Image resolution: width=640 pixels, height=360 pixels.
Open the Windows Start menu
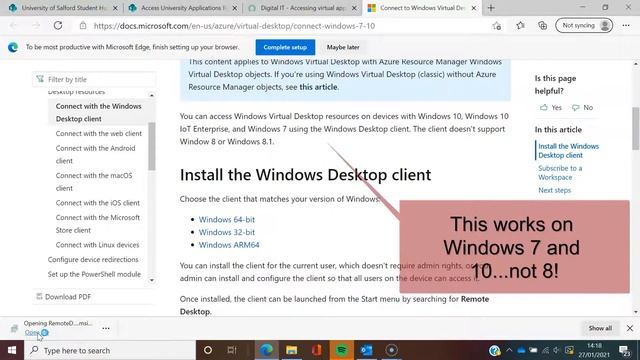point(12,350)
